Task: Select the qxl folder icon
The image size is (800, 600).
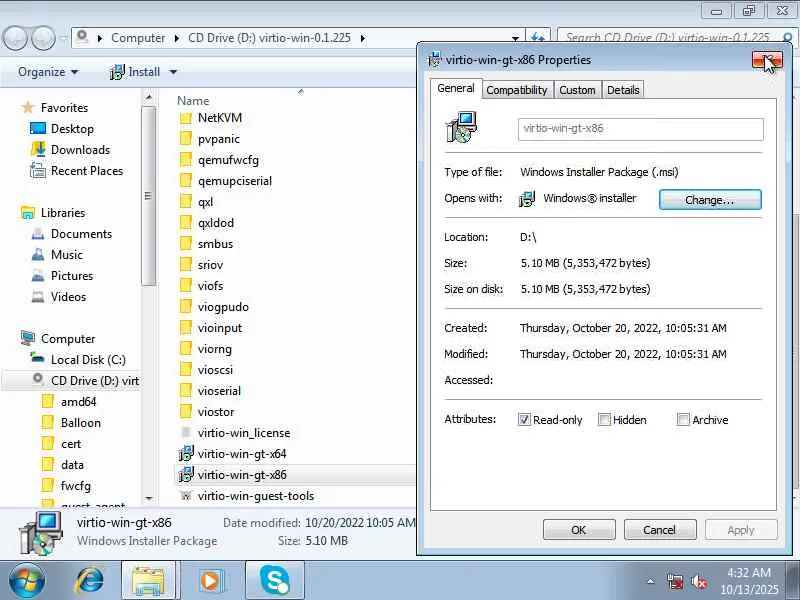Action: pyautogui.click(x=186, y=202)
